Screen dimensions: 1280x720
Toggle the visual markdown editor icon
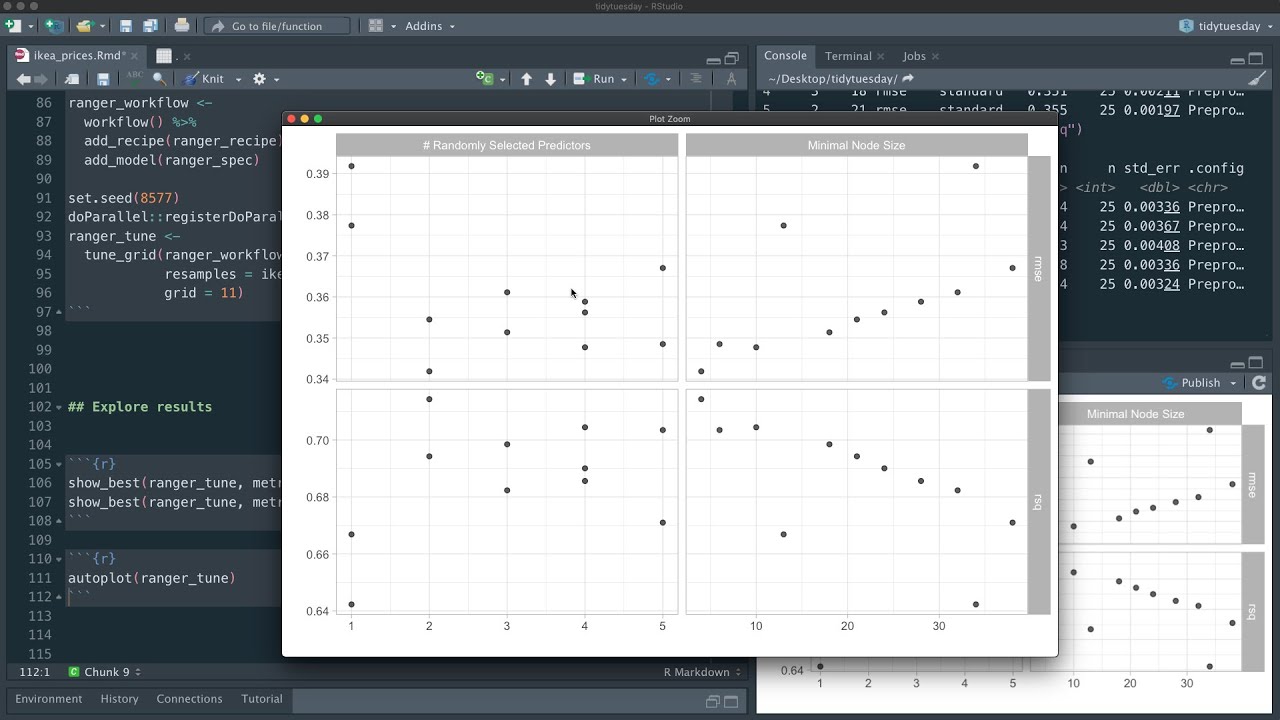pos(732,79)
